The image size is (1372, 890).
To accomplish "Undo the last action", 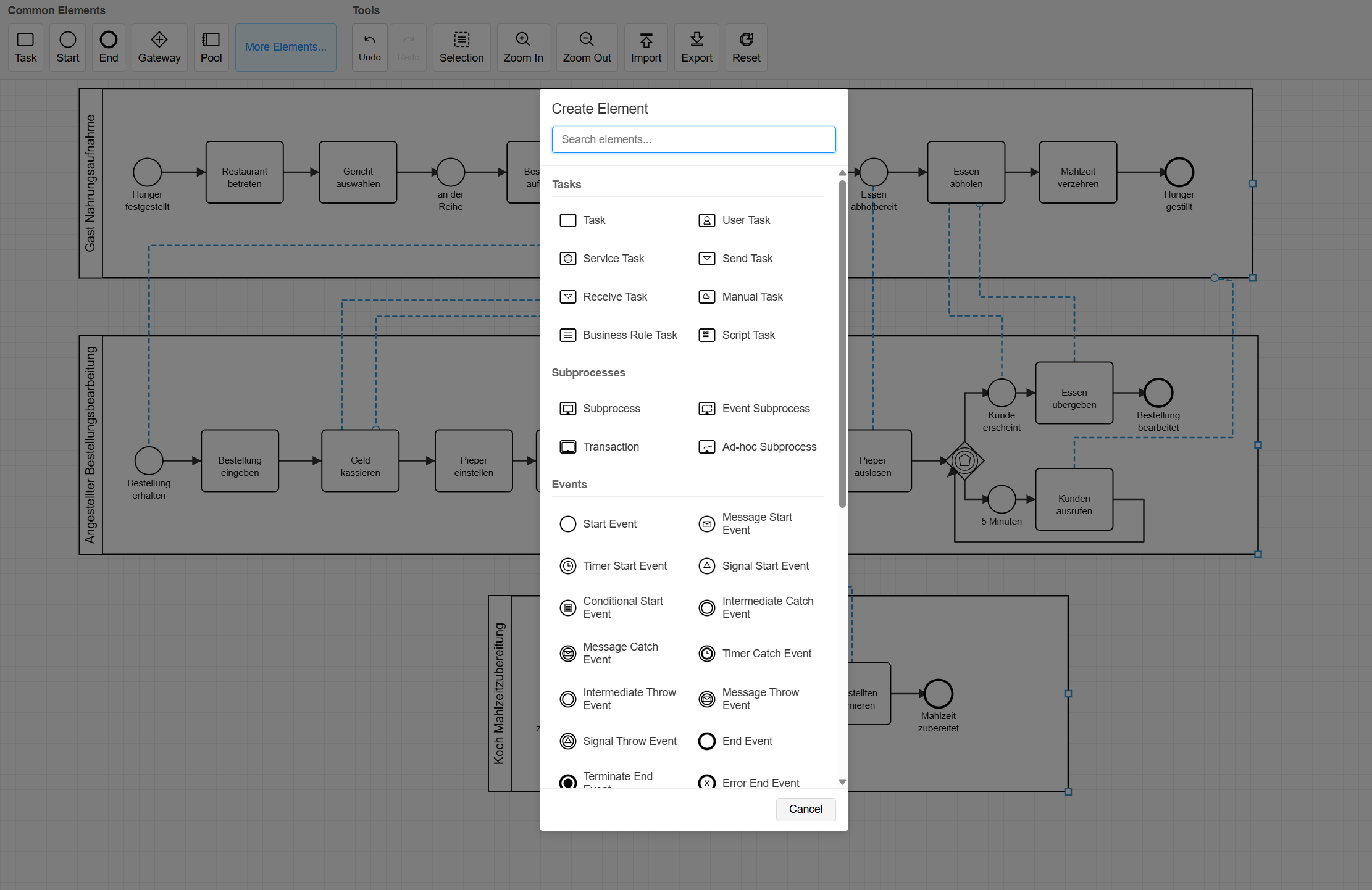I will tap(370, 48).
